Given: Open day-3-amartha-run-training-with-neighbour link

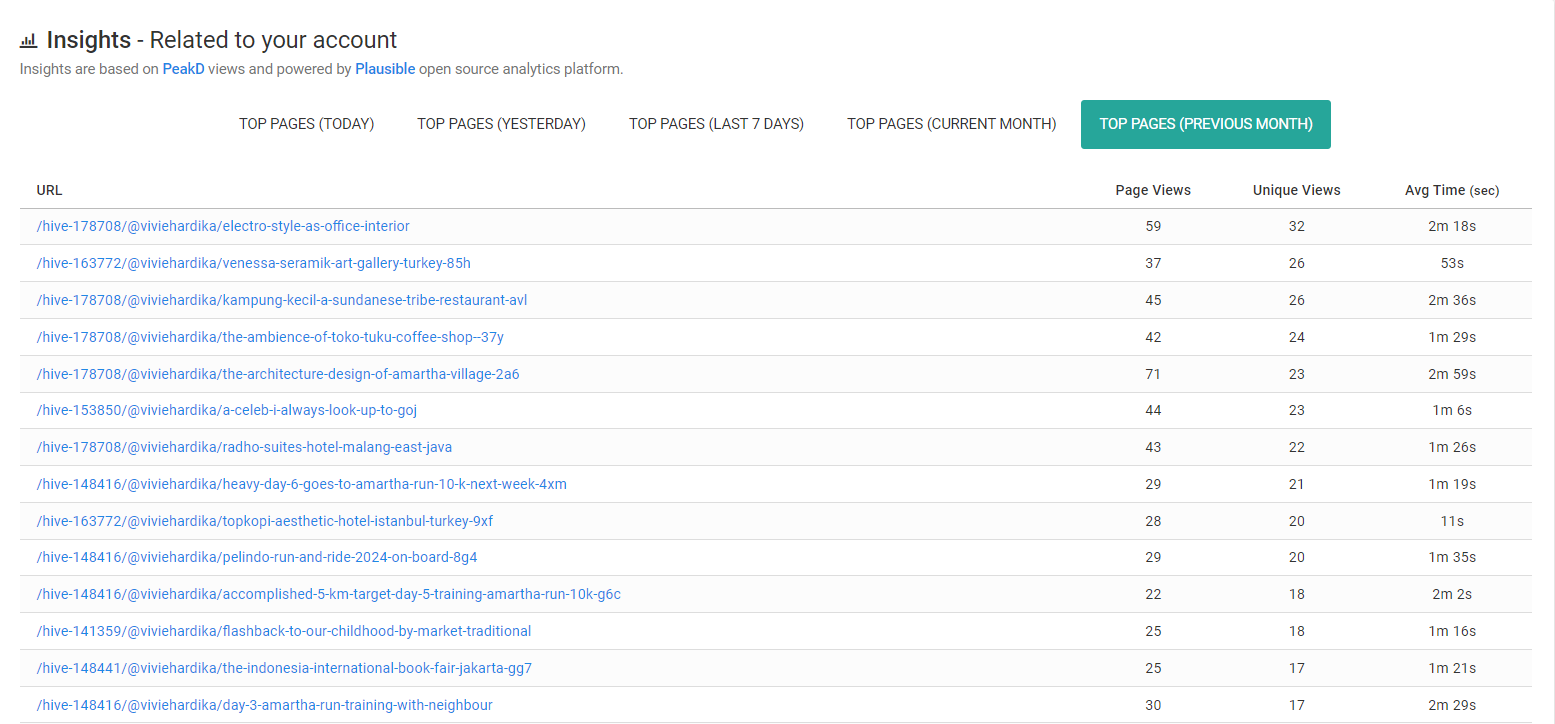Looking at the screenshot, I should point(265,705).
